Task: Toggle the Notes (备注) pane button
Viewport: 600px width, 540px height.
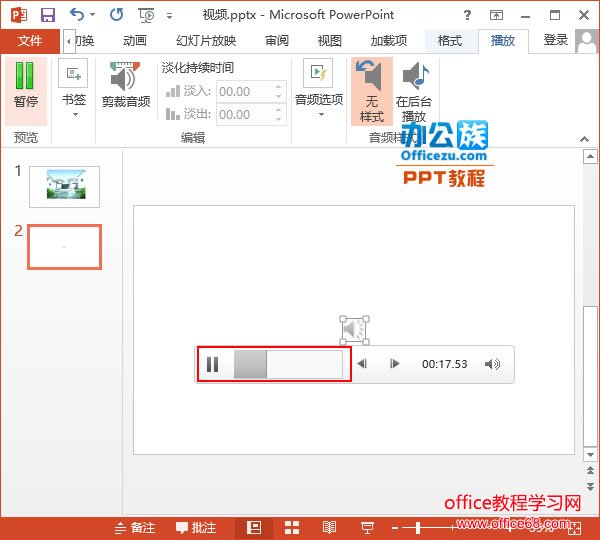Action: [x=135, y=528]
